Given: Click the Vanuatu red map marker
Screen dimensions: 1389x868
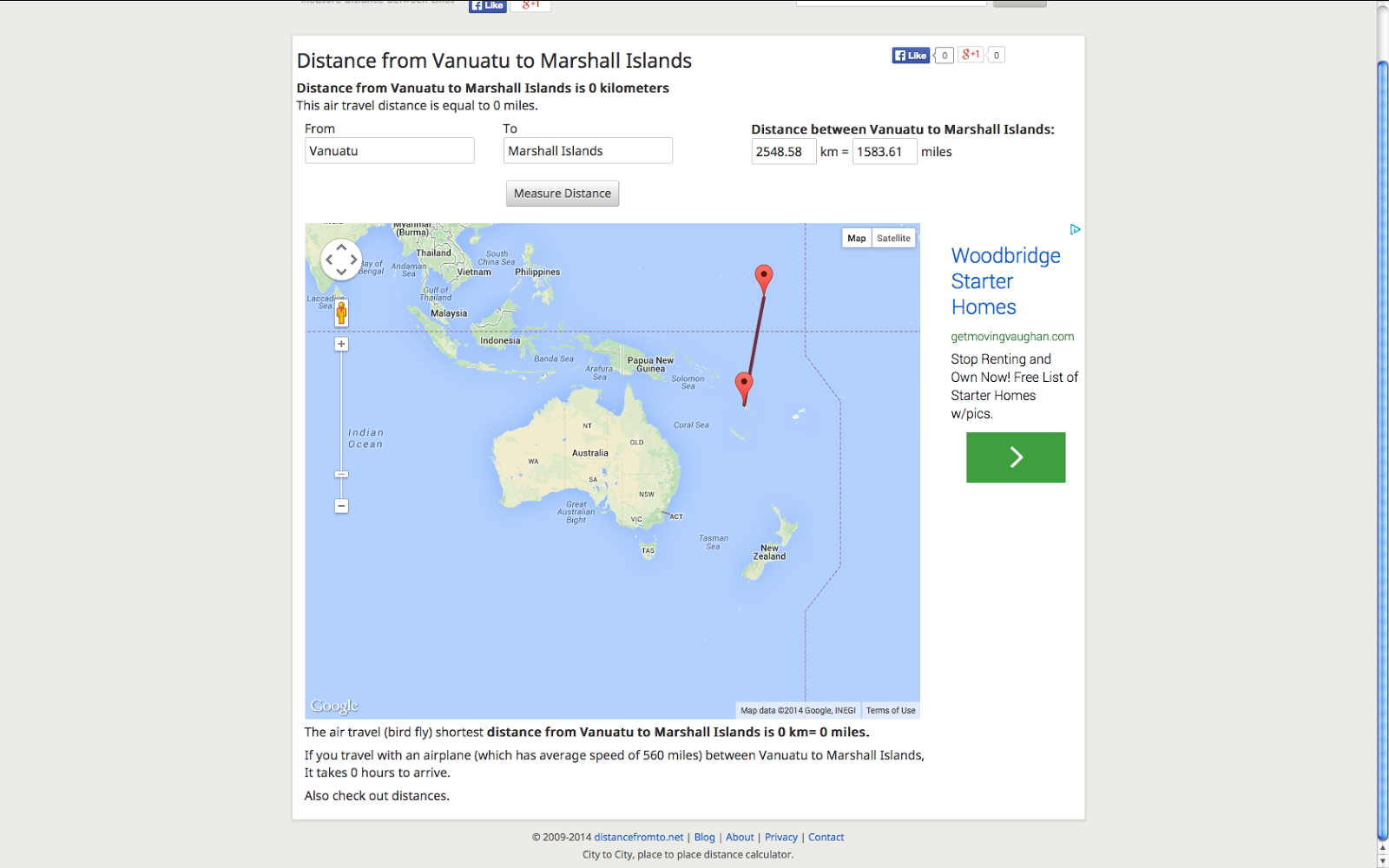Looking at the screenshot, I should (x=744, y=385).
